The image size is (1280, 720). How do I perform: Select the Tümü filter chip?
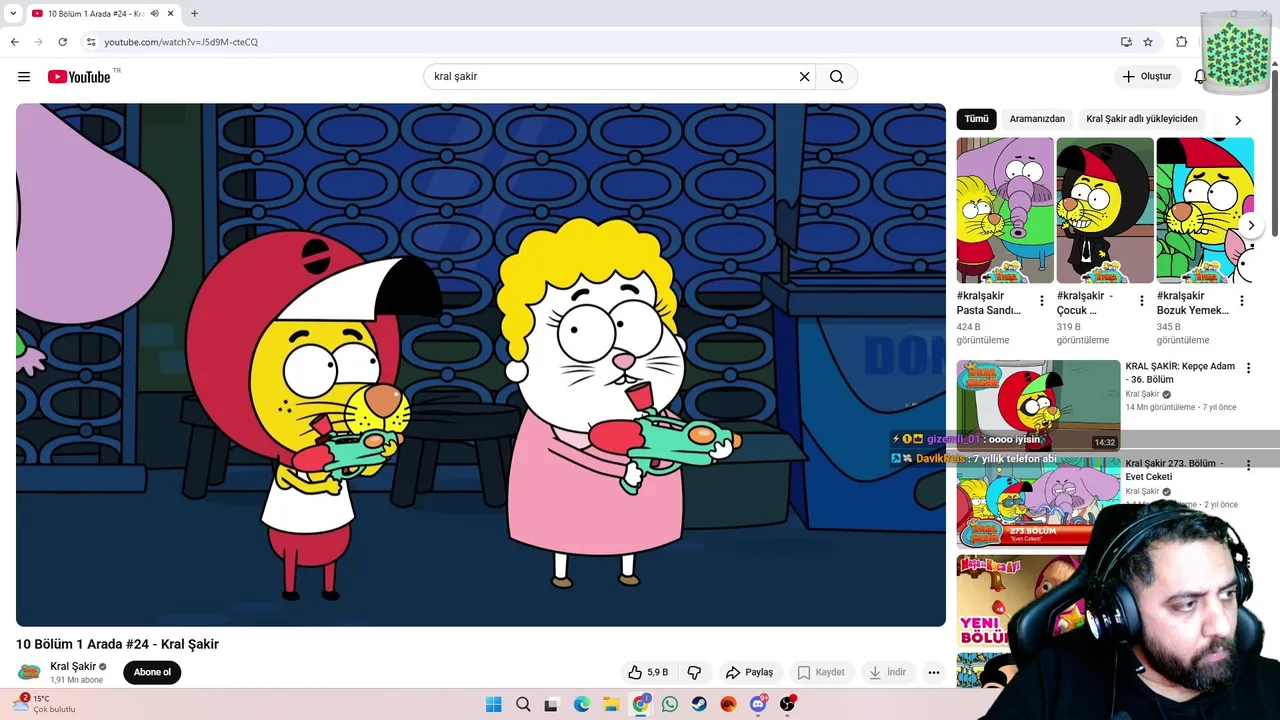976,119
